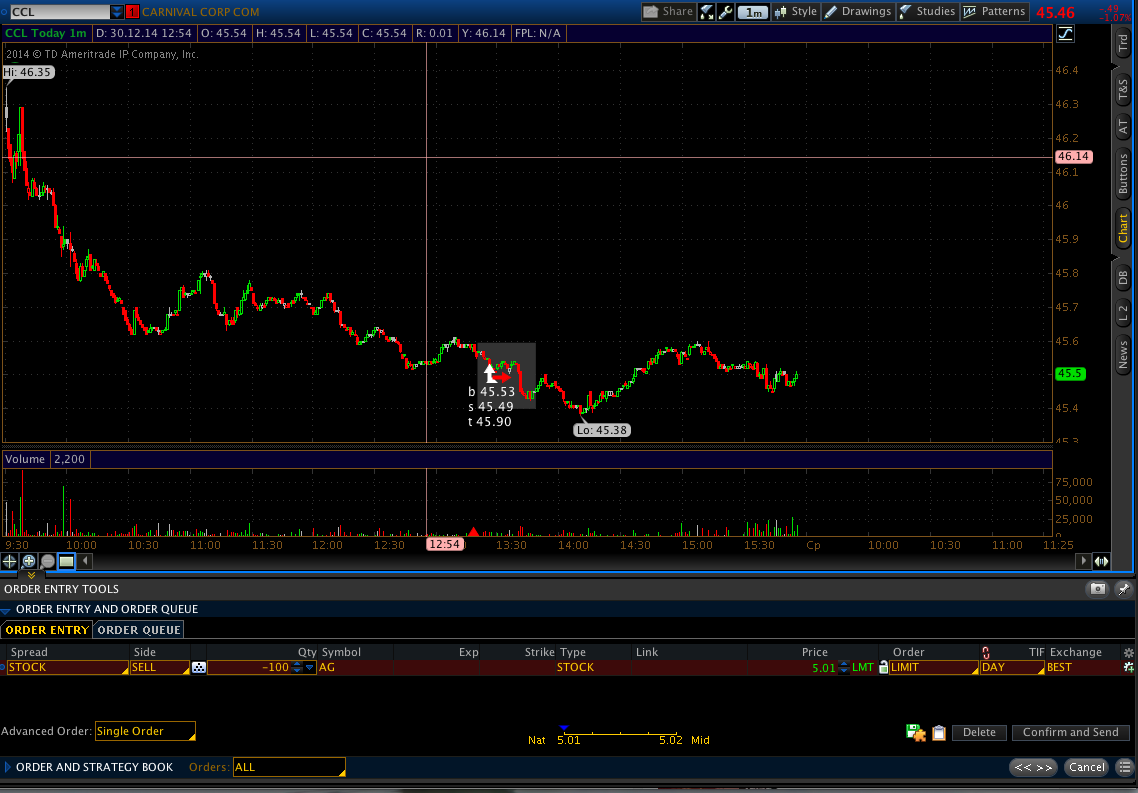1138x793 pixels.
Task: Click the red link chain icon in header
Action: coord(986,652)
